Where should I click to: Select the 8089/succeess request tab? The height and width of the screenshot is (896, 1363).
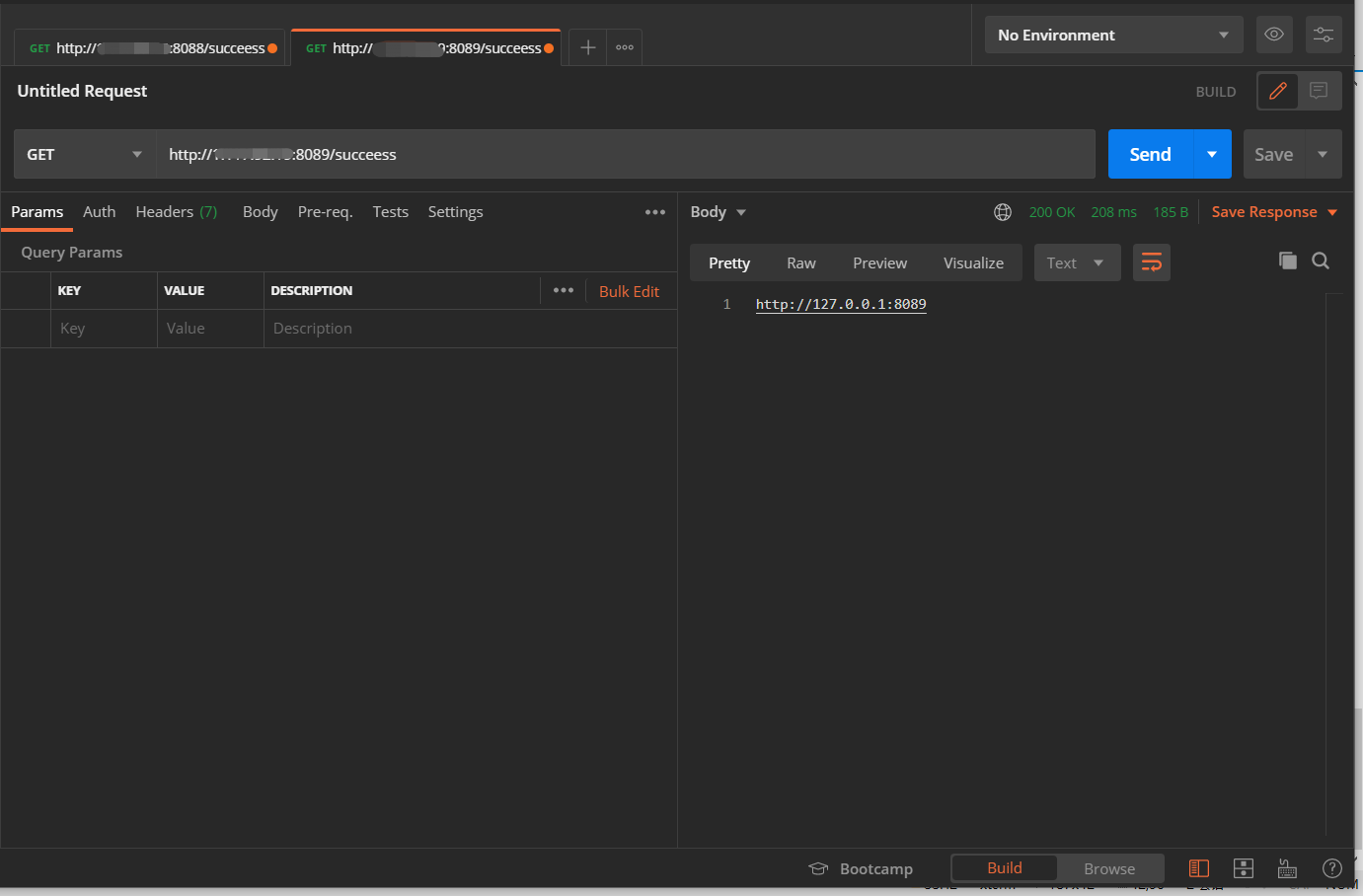[x=426, y=47]
